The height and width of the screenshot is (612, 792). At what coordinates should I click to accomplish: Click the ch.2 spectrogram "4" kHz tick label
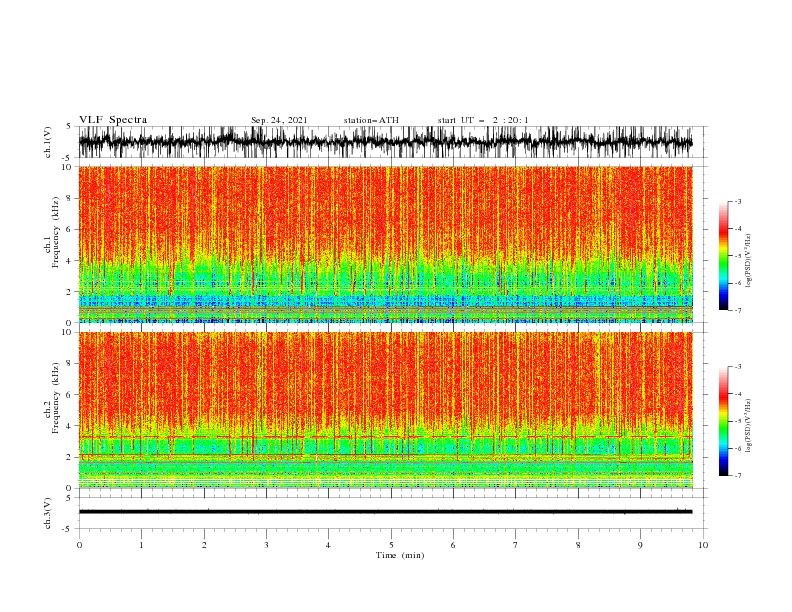tap(70, 426)
